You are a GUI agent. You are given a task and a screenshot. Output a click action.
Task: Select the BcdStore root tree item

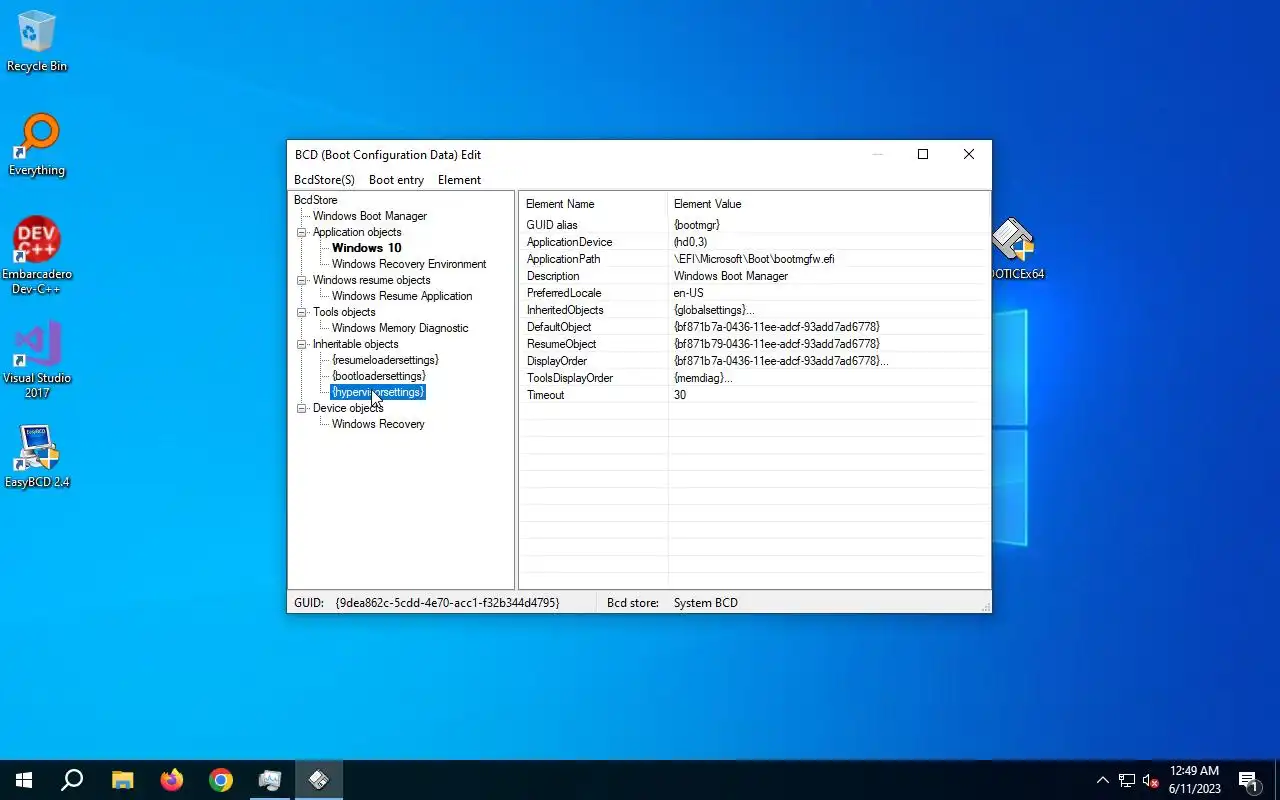point(315,200)
